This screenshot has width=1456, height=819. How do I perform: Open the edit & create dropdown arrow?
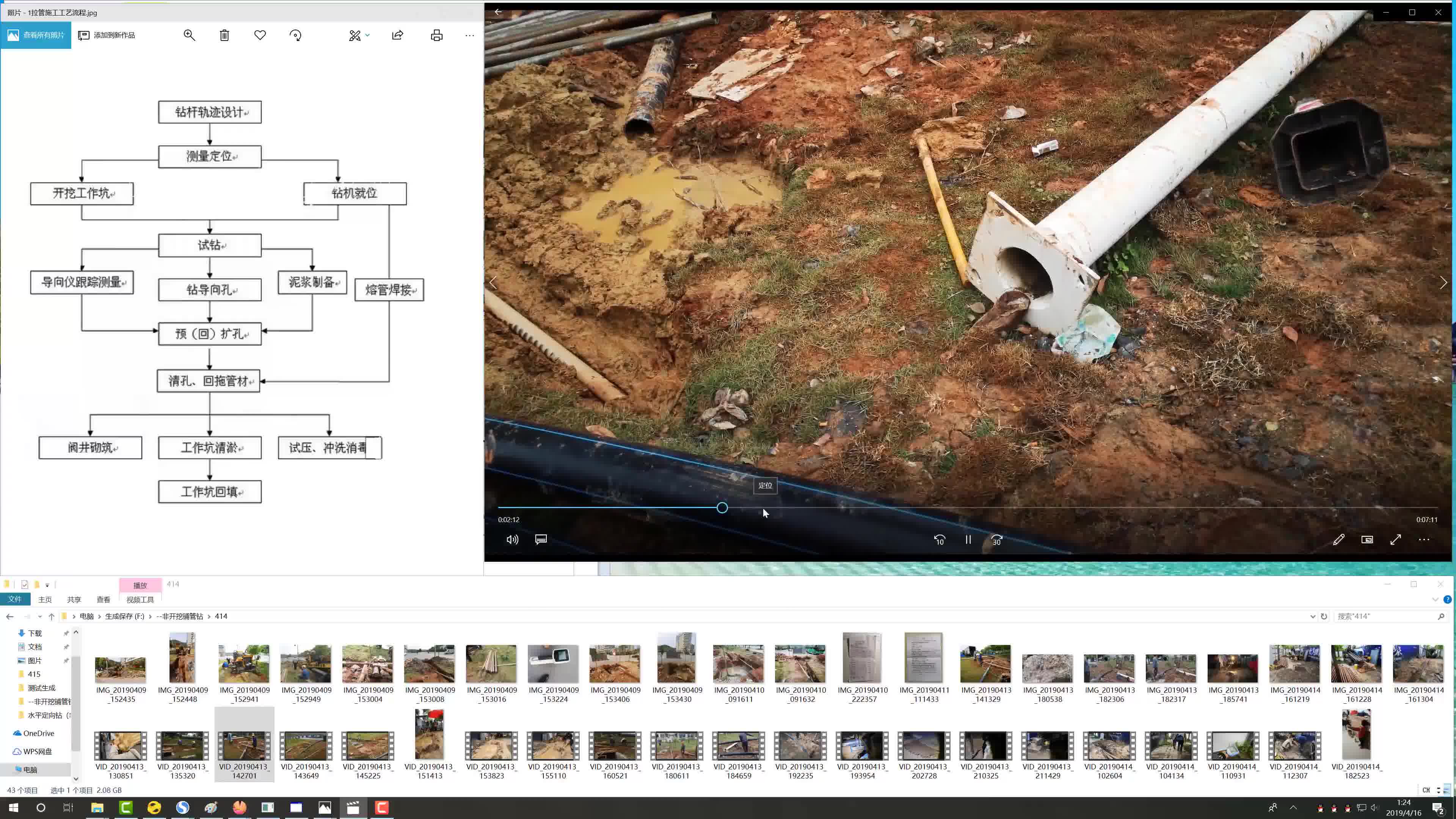pyautogui.click(x=367, y=35)
